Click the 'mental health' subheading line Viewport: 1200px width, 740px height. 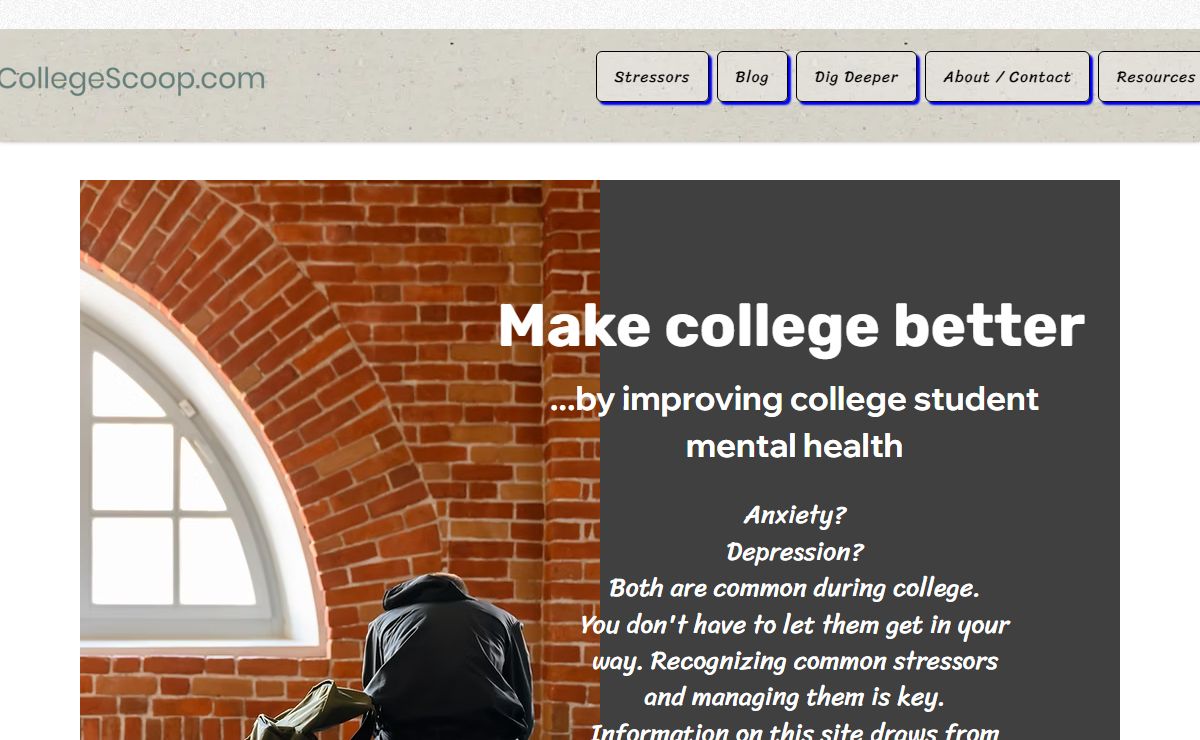coord(794,446)
